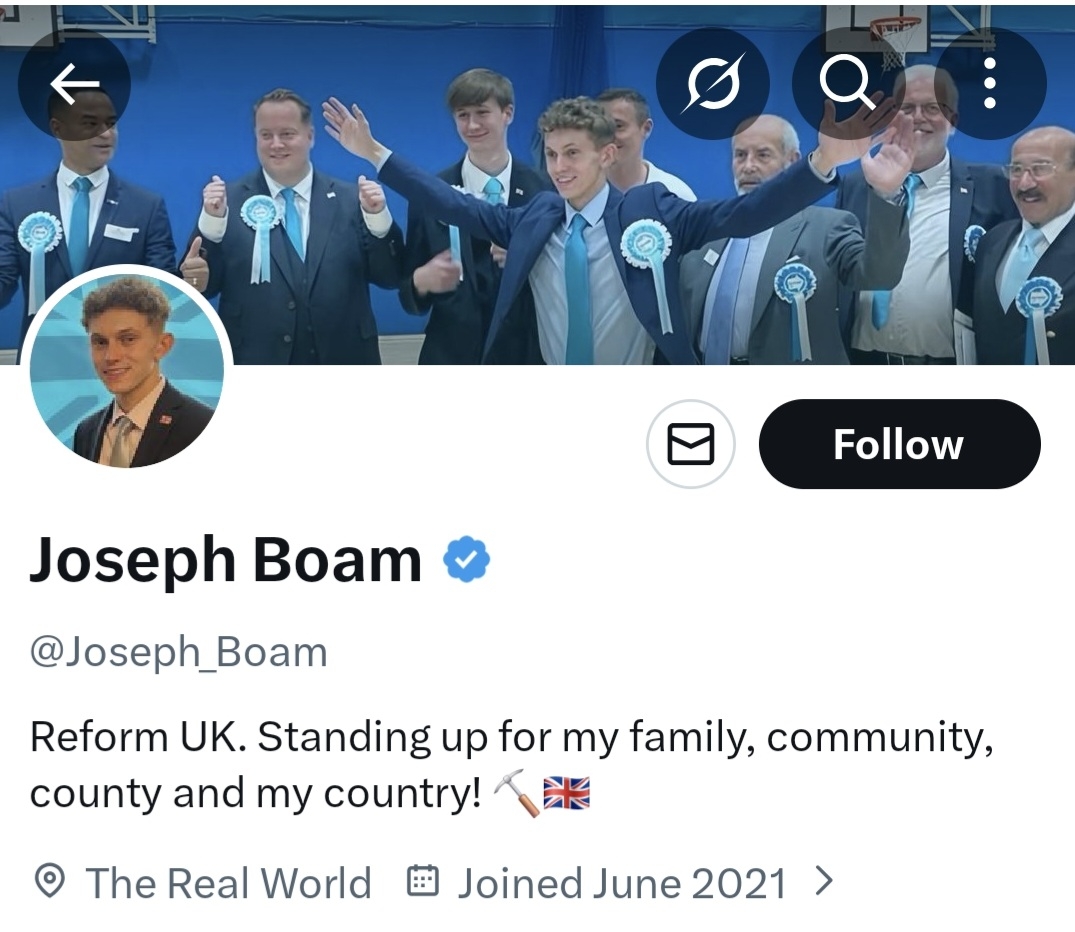Image resolution: width=1075 pixels, height=932 pixels.
Task: Tap the blue verified checkmark badge
Action: click(x=466, y=559)
